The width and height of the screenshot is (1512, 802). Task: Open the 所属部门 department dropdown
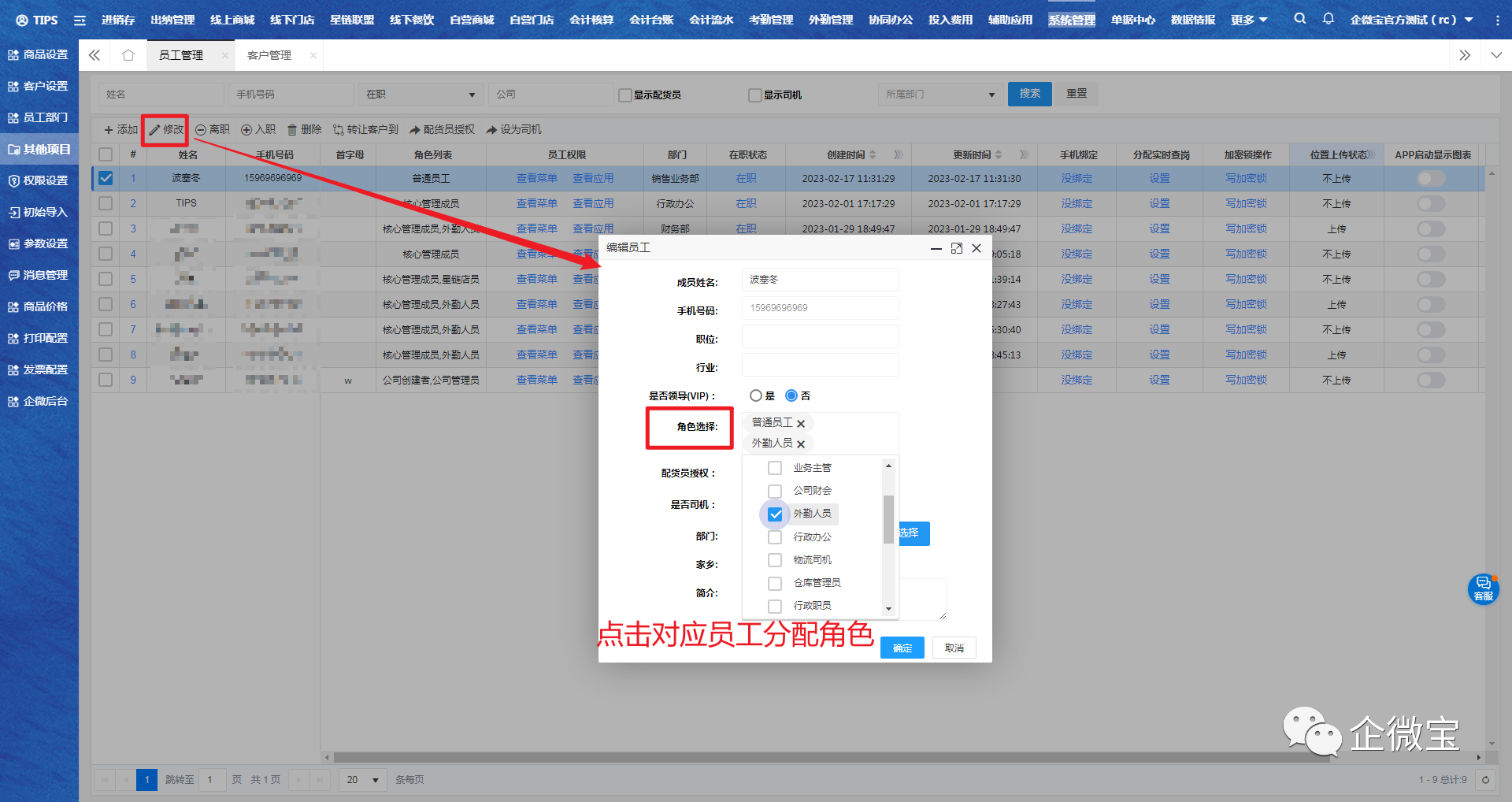[939, 95]
